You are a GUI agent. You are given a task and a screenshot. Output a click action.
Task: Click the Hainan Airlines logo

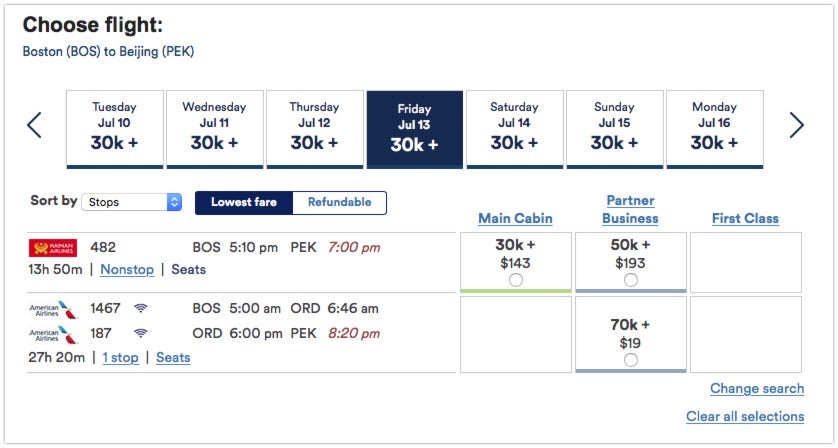point(53,248)
